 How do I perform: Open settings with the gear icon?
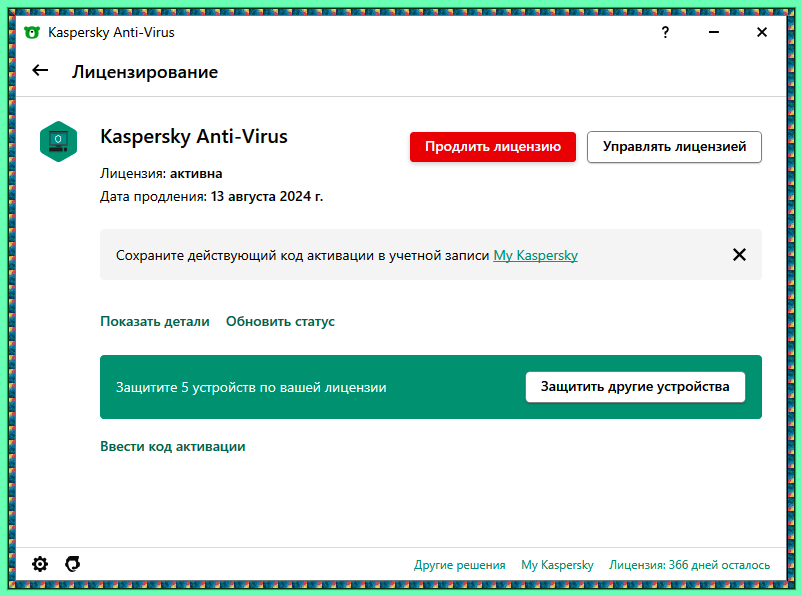(x=40, y=564)
